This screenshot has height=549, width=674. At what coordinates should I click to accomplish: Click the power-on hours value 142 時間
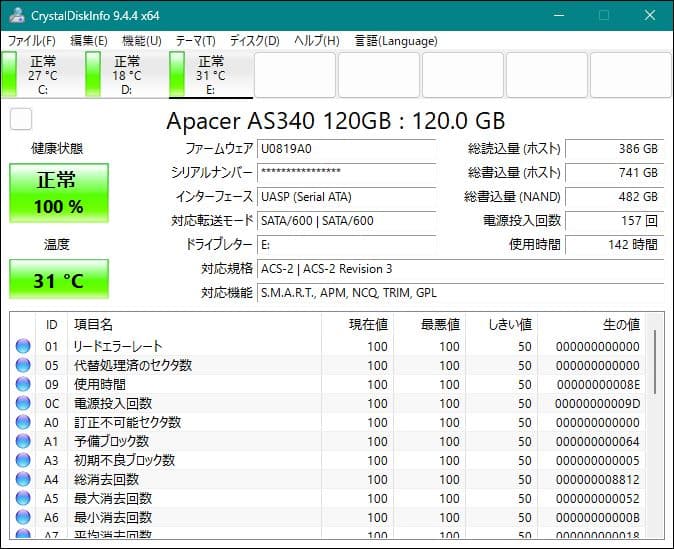[x=615, y=245]
